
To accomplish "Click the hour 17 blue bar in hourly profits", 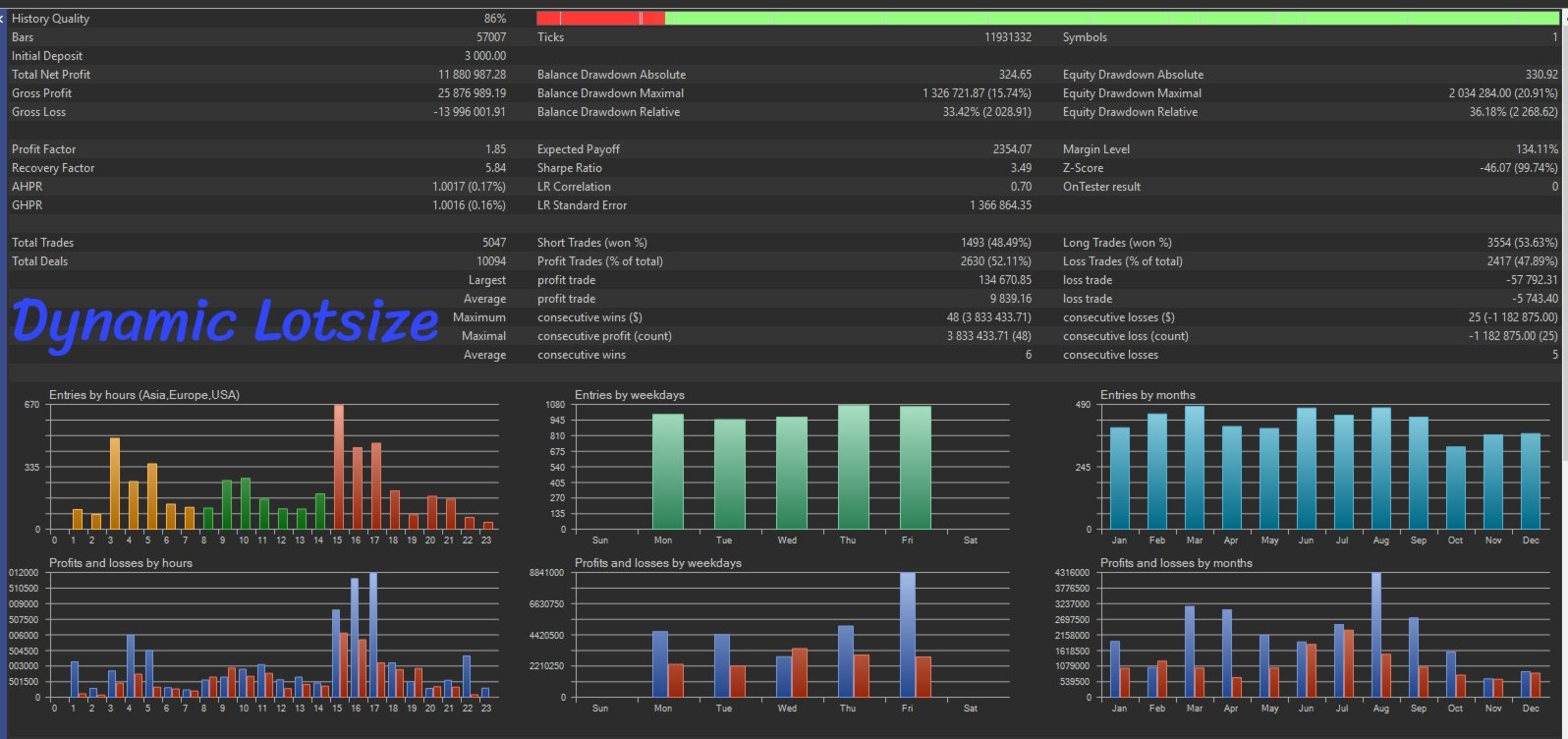I will pyautogui.click(x=373, y=635).
